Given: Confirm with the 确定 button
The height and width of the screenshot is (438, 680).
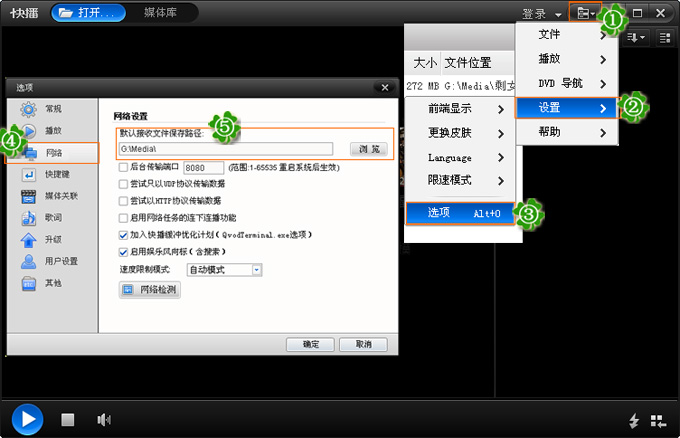Looking at the screenshot, I should [x=310, y=344].
